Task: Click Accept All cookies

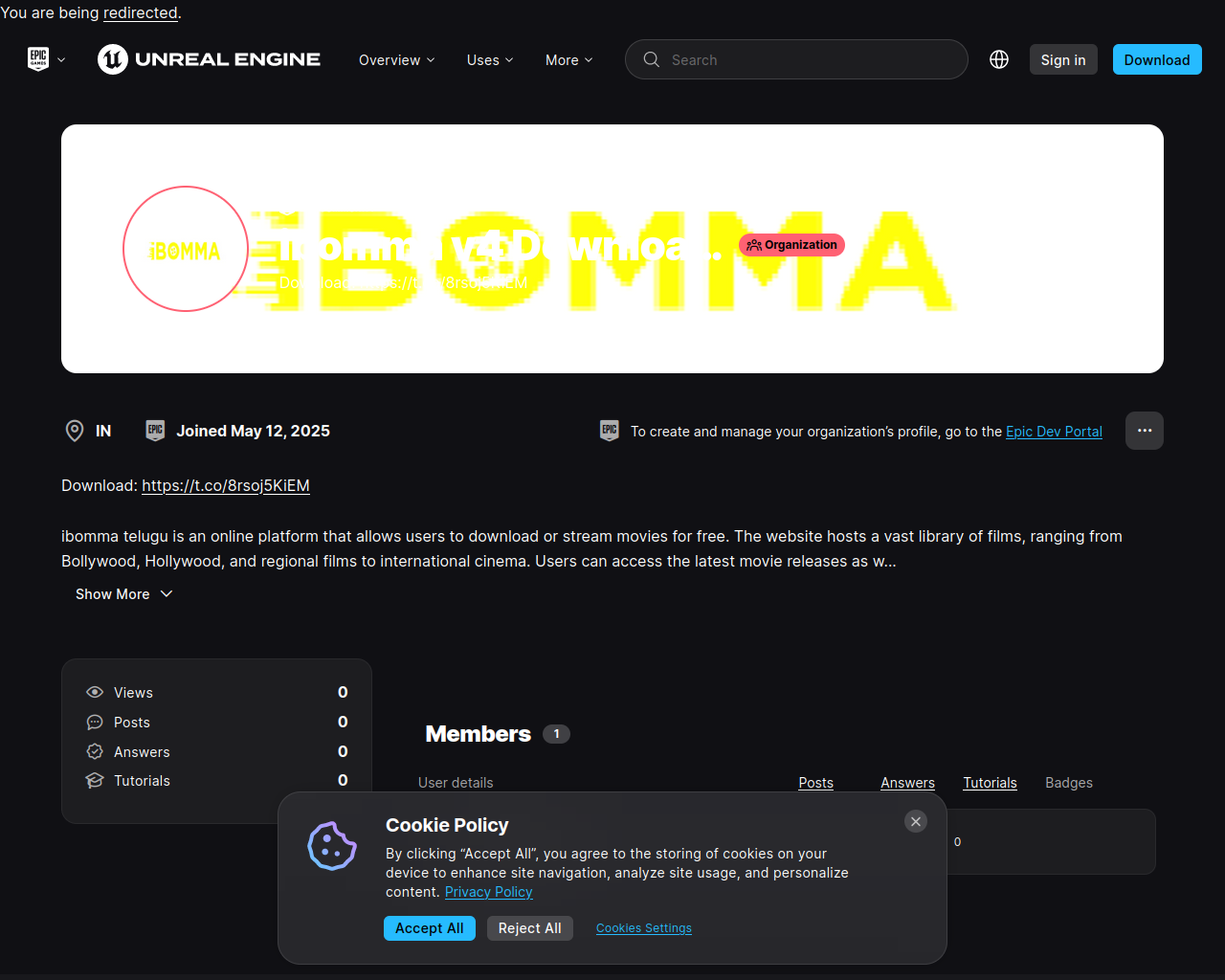Action: (430, 928)
